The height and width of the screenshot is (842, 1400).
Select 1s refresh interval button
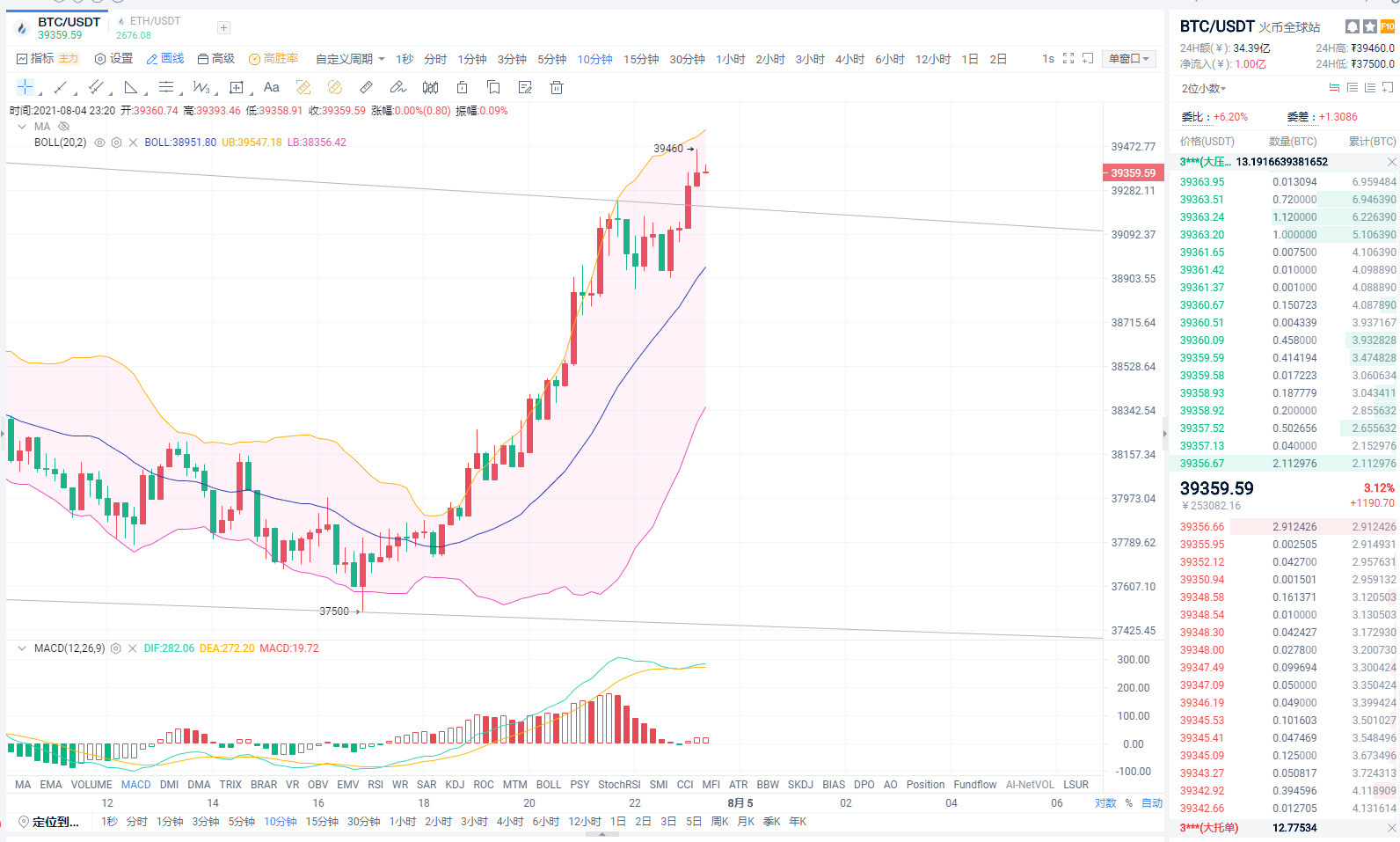click(x=1048, y=59)
